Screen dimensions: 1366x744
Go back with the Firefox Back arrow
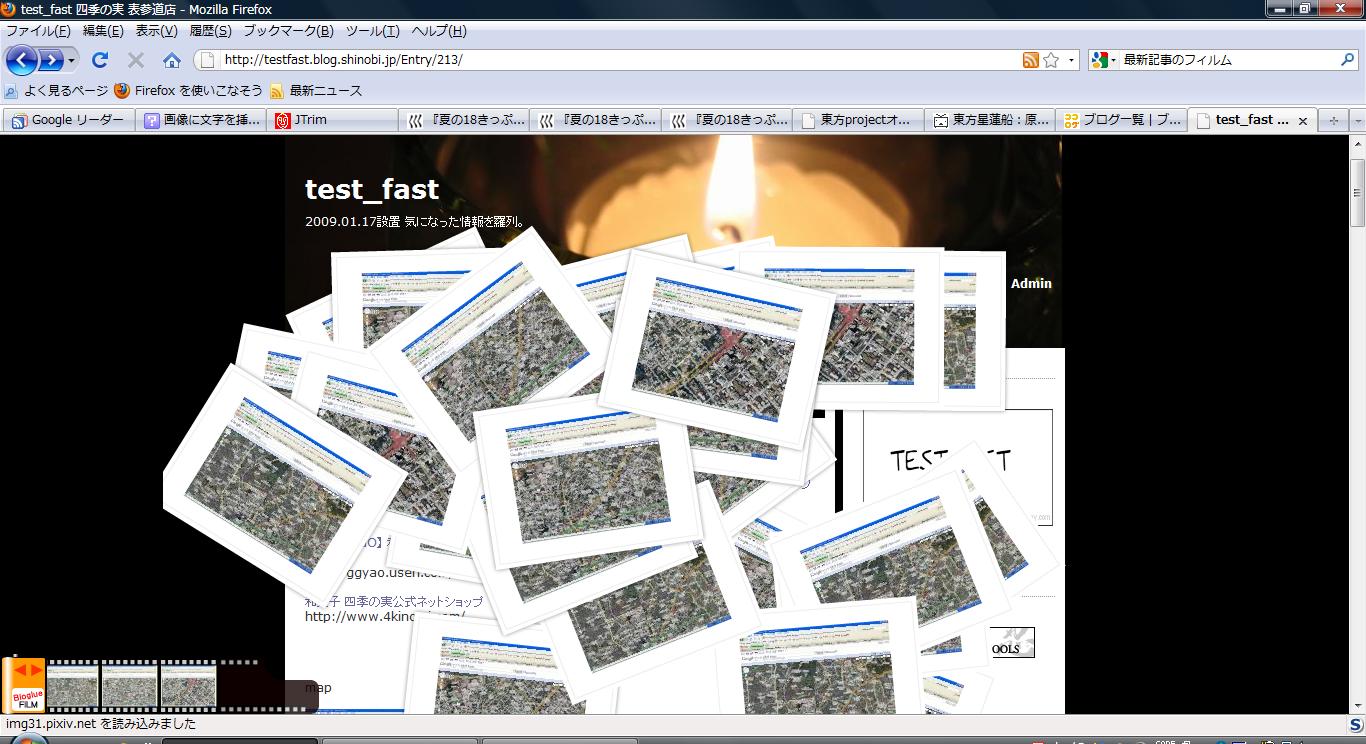point(21,60)
